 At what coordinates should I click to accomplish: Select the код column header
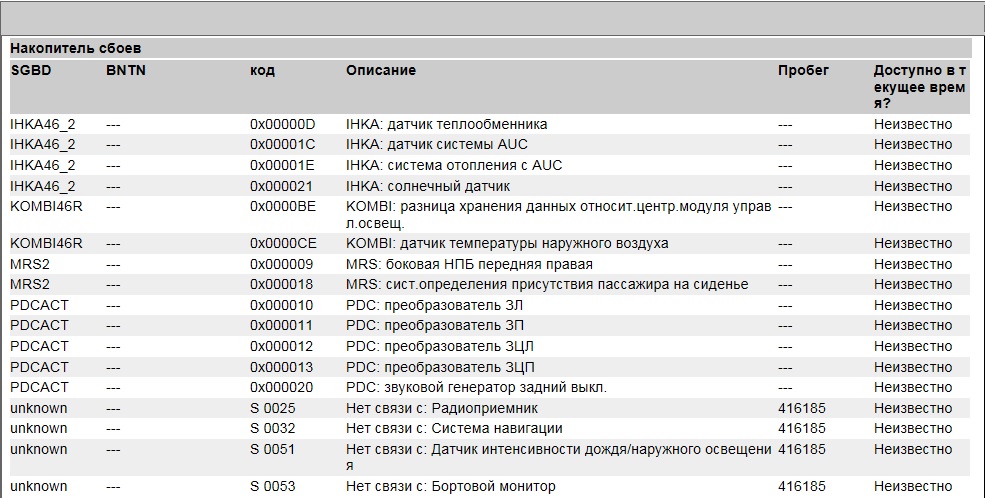[x=262, y=70]
